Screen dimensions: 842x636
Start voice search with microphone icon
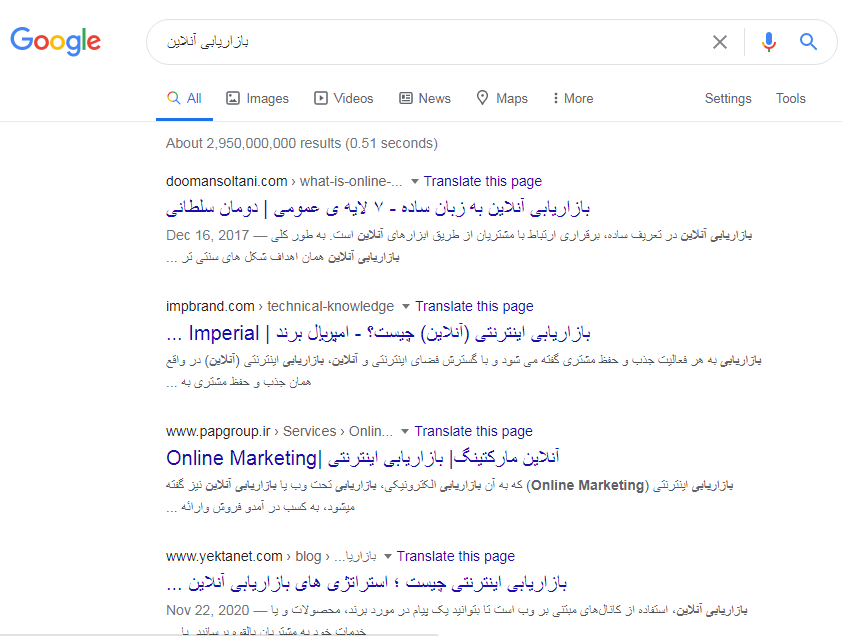click(768, 42)
